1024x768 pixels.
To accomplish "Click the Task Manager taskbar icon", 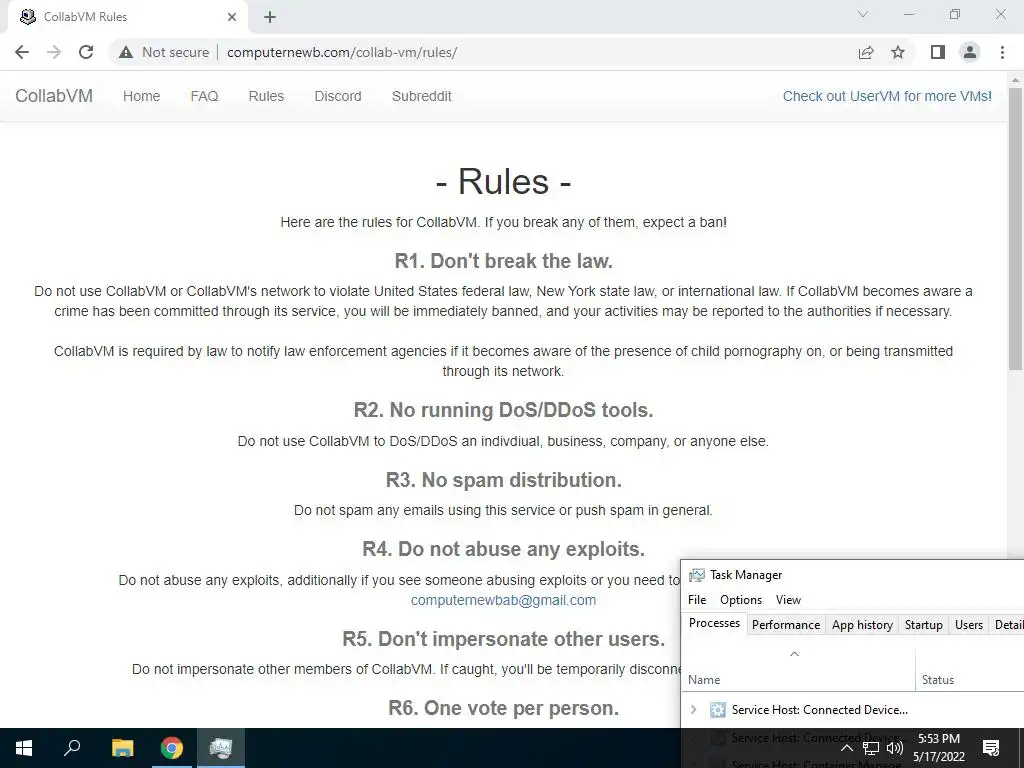I will [221, 748].
